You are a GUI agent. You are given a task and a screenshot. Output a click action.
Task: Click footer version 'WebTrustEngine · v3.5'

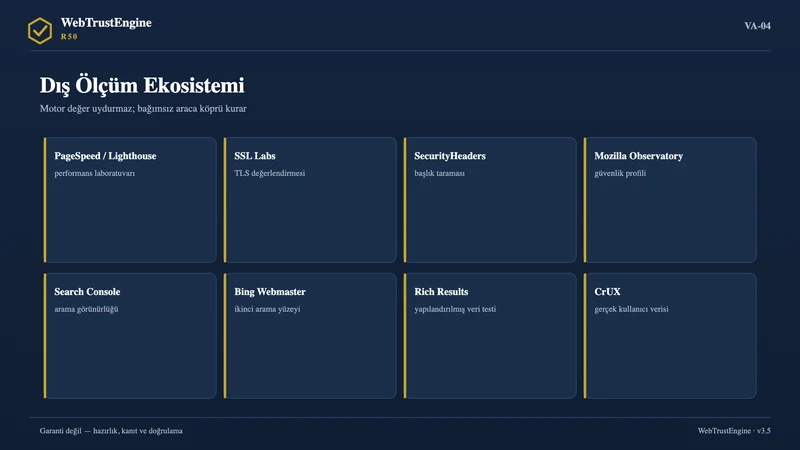coord(734,431)
